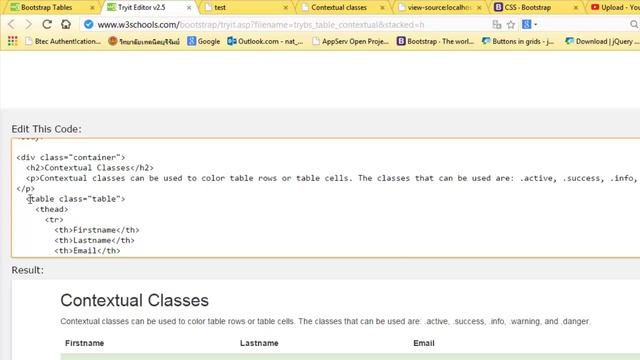Open the Buttons in grids bookmark
Screen dimensions: 640x360
pos(518,41)
